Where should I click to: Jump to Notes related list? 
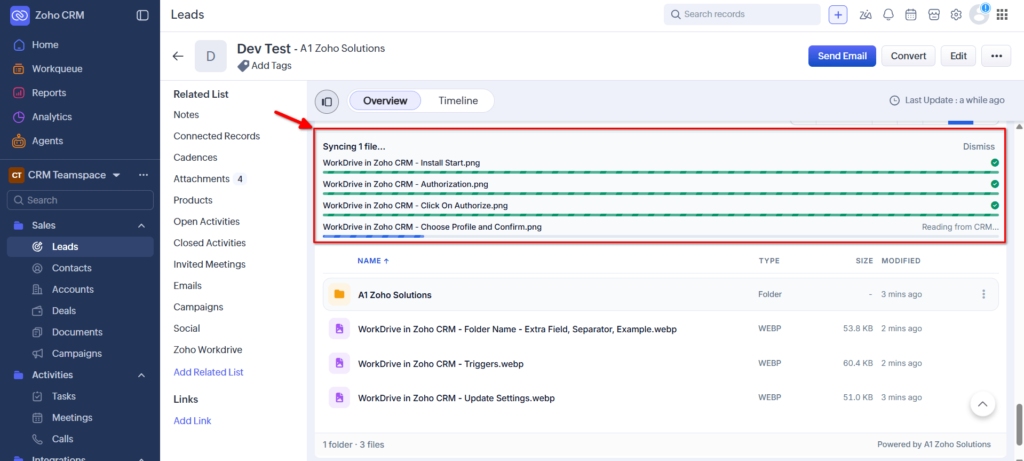186,114
